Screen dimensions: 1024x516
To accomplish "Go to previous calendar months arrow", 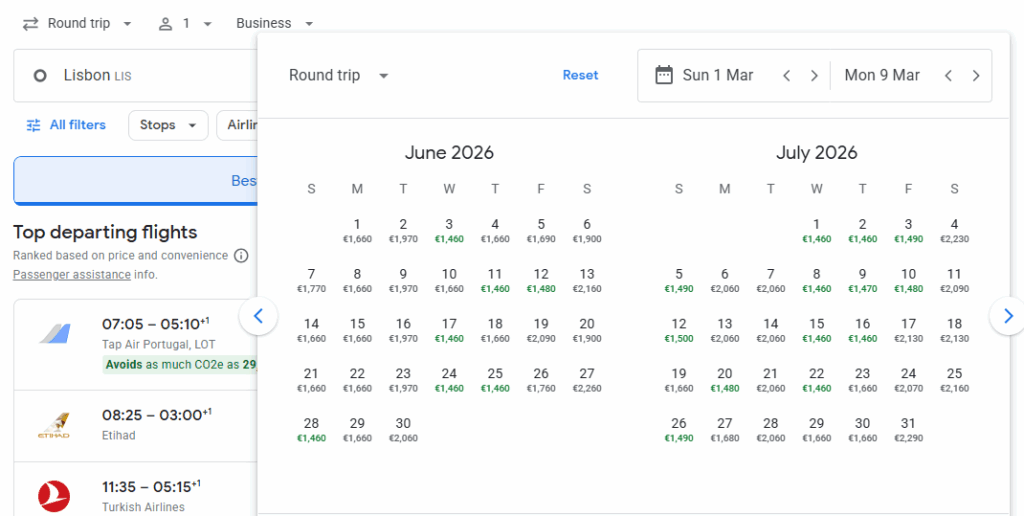I will pyautogui.click(x=258, y=316).
